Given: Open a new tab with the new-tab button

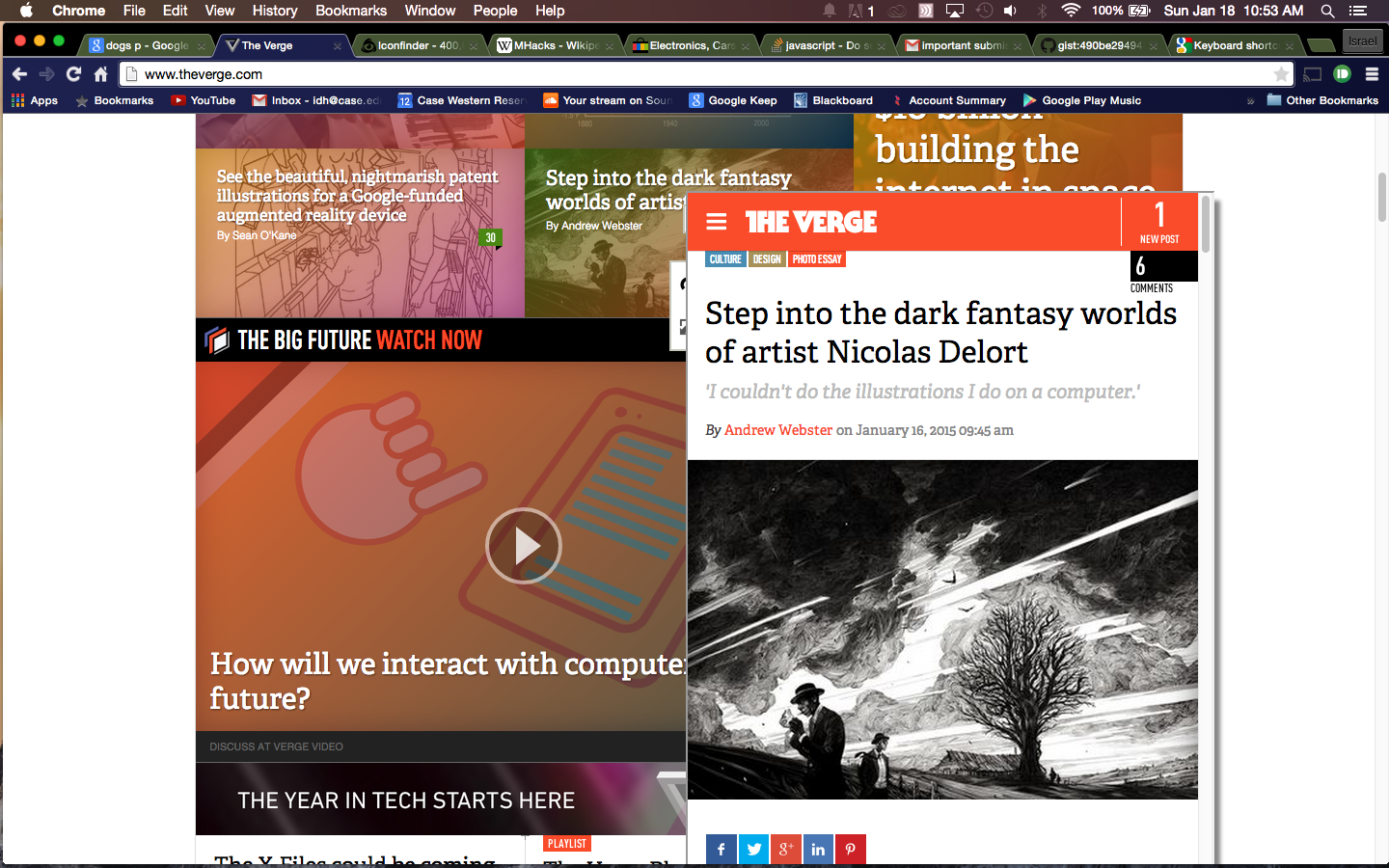Looking at the screenshot, I should [x=1321, y=45].
